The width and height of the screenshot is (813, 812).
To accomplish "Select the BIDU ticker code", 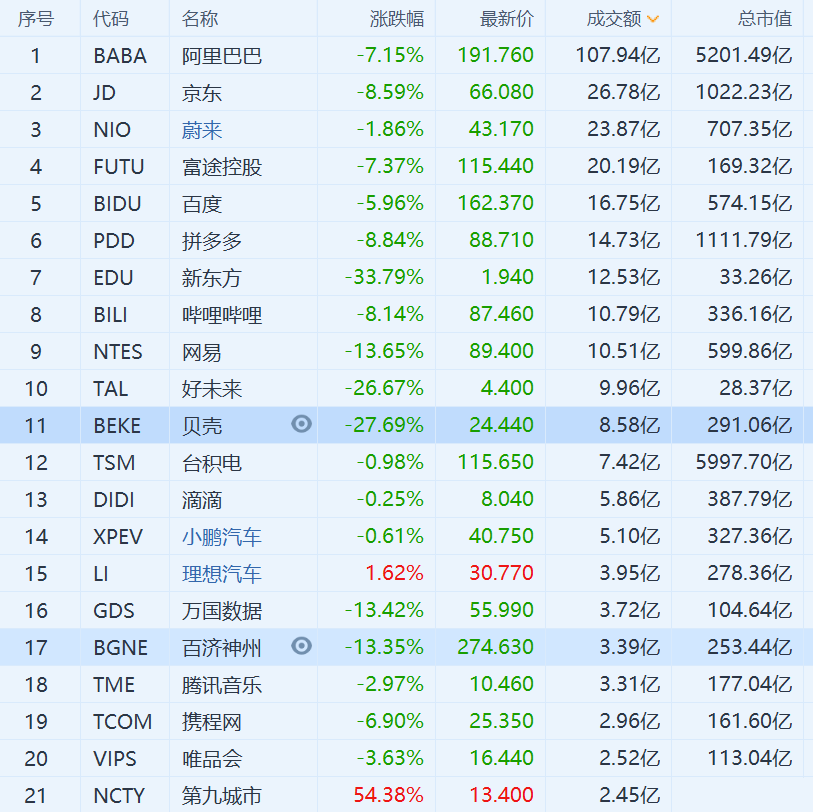I will (x=117, y=204).
